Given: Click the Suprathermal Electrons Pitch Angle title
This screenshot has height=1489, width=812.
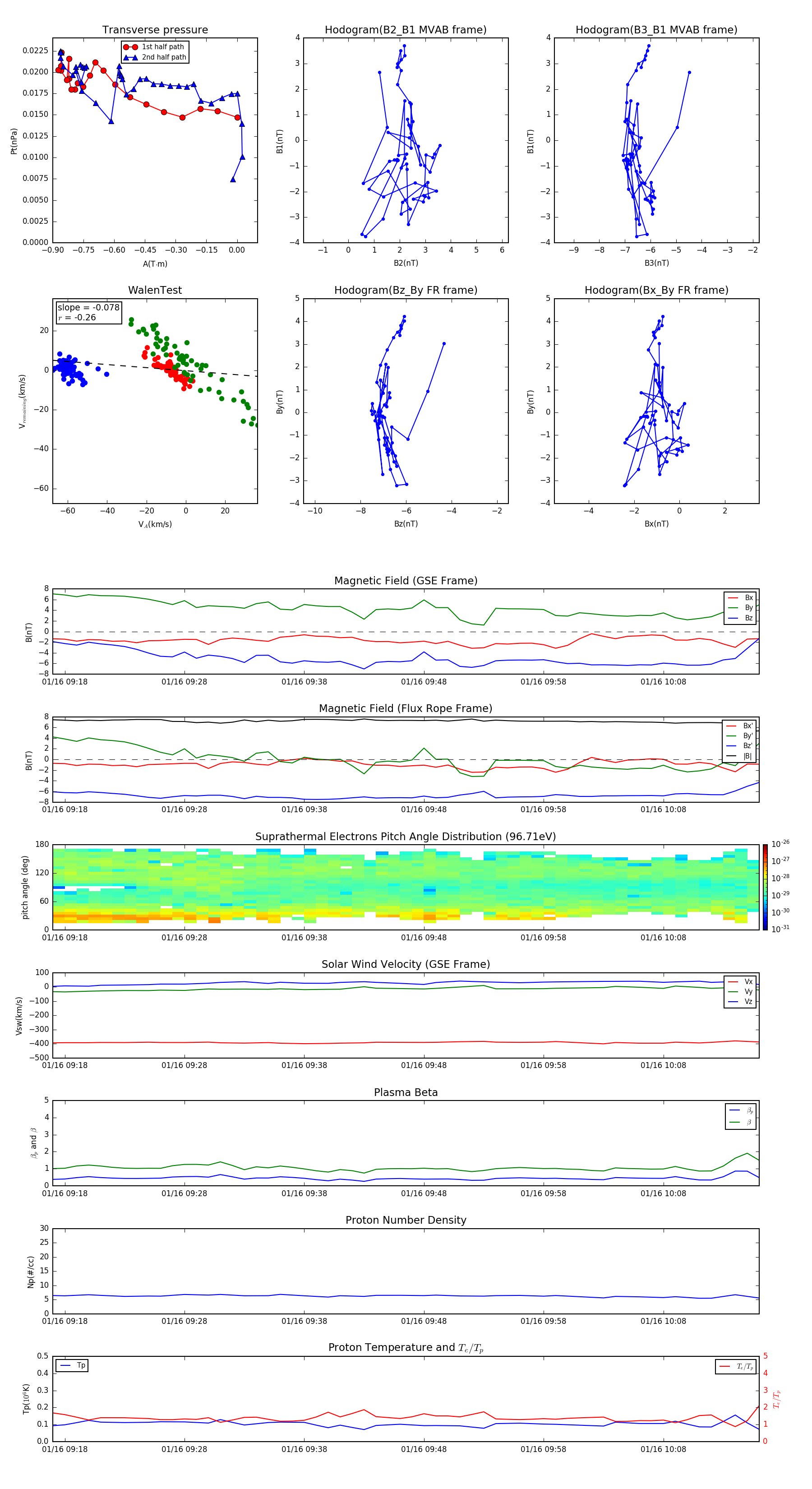Looking at the screenshot, I should (406, 837).
